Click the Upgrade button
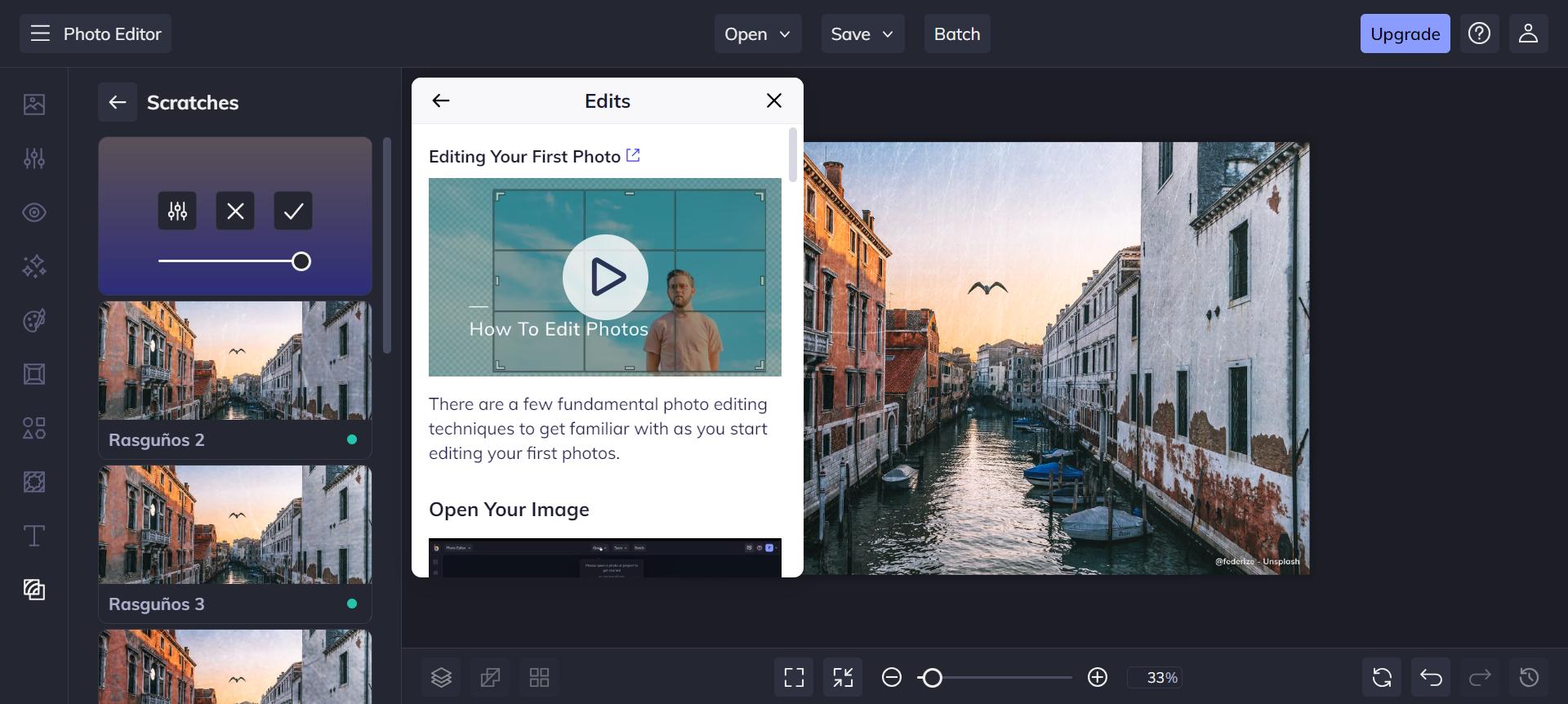Image resolution: width=1568 pixels, height=704 pixels. pos(1405,33)
